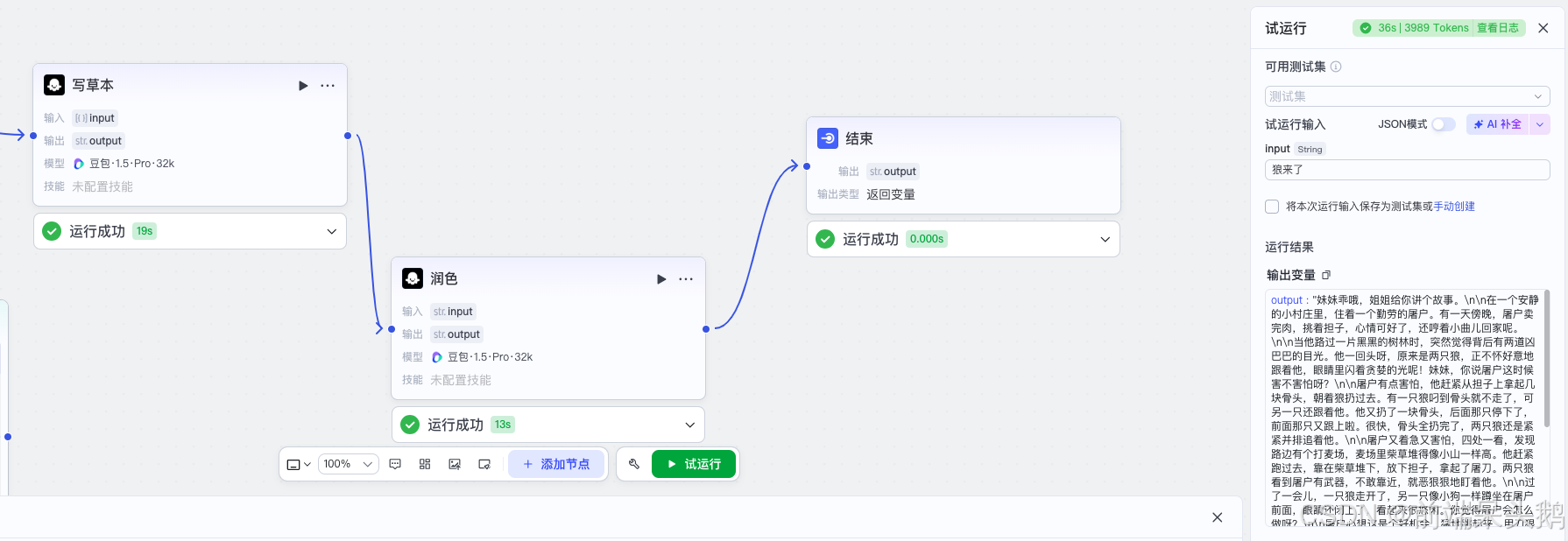Click the 结束 node input connection port
The width and height of the screenshot is (1568, 541).
pyautogui.click(x=807, y=165)
